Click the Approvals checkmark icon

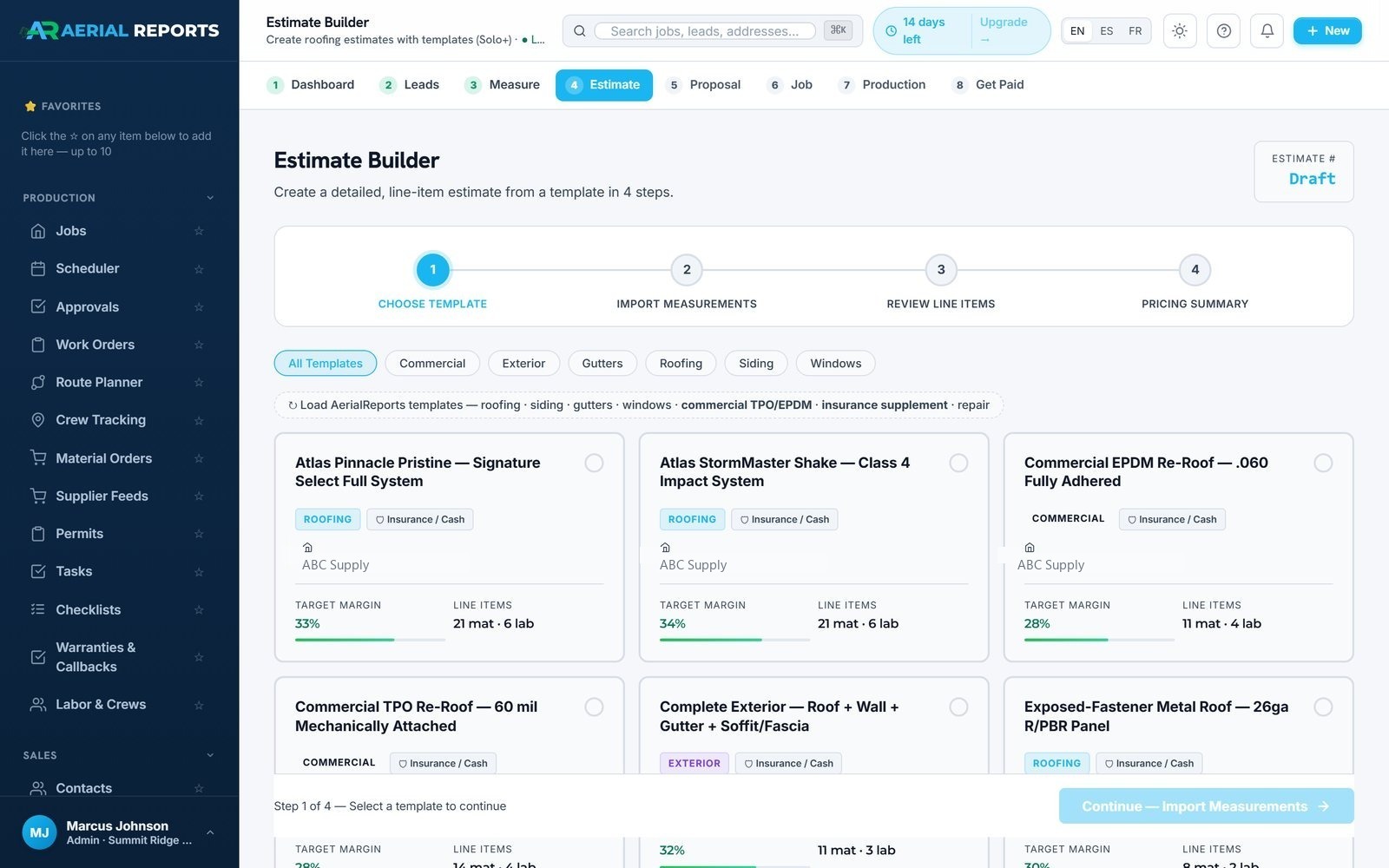coord(38,306)
